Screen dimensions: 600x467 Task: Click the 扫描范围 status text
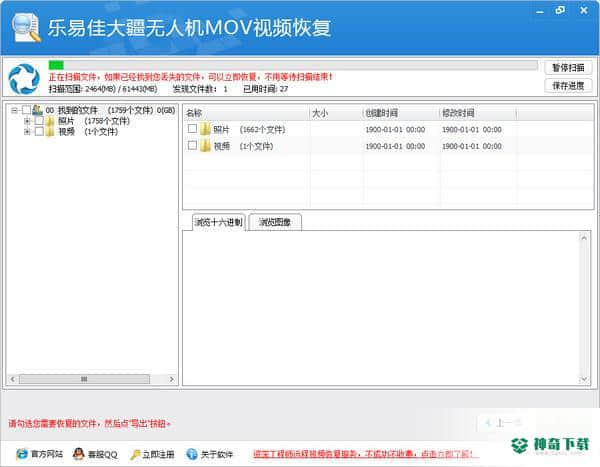[103, 89]
